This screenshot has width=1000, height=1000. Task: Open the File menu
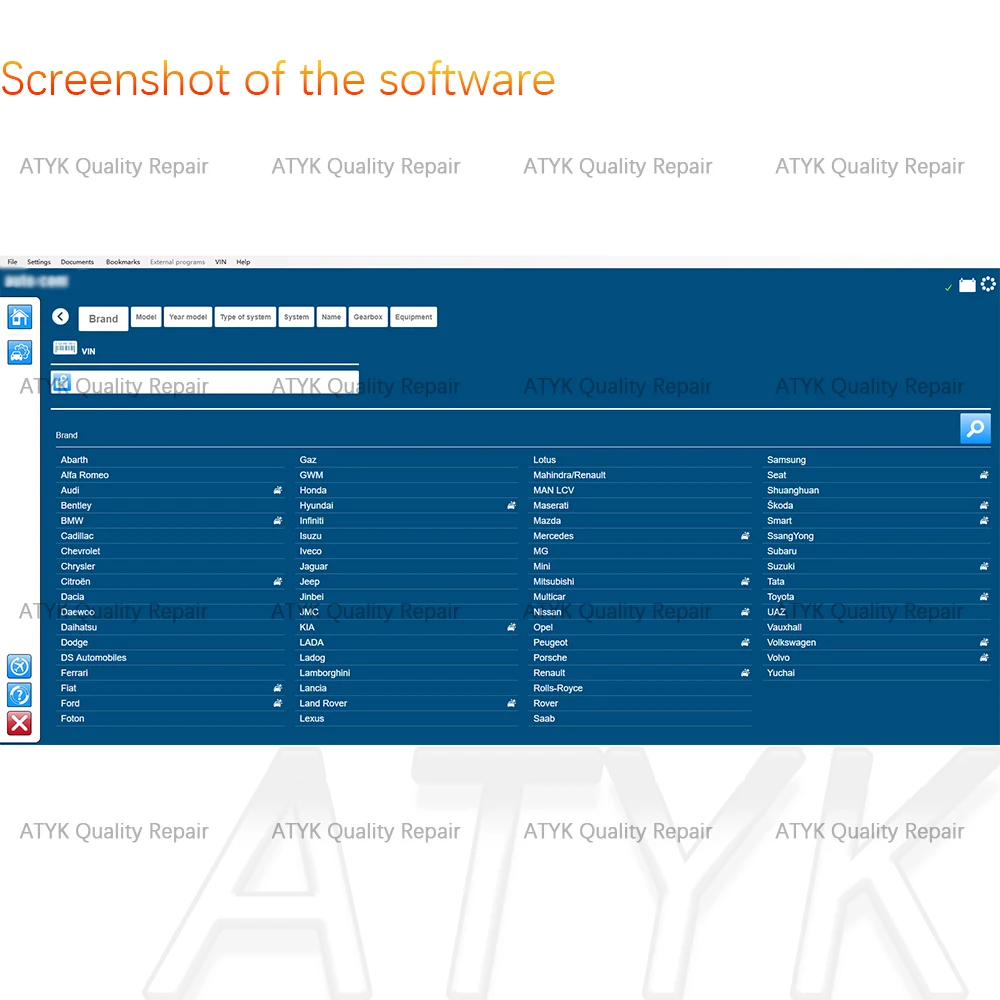[12, 262]
